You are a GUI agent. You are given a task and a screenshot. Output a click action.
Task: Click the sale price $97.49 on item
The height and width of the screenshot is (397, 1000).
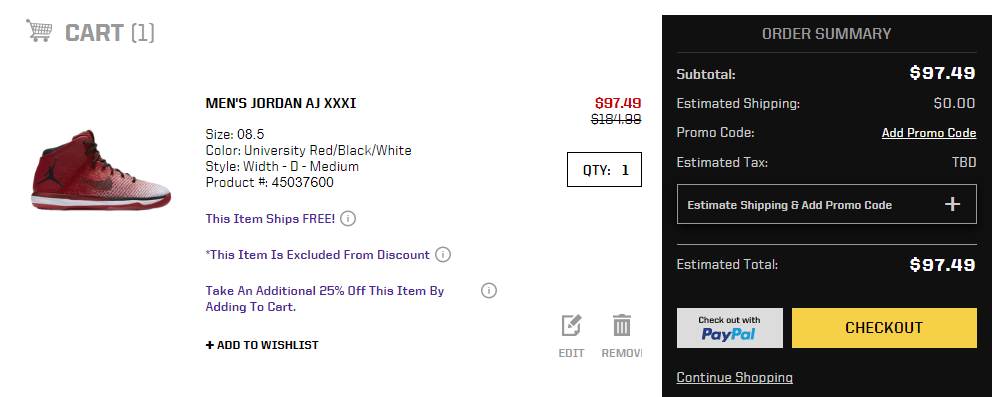618,103
